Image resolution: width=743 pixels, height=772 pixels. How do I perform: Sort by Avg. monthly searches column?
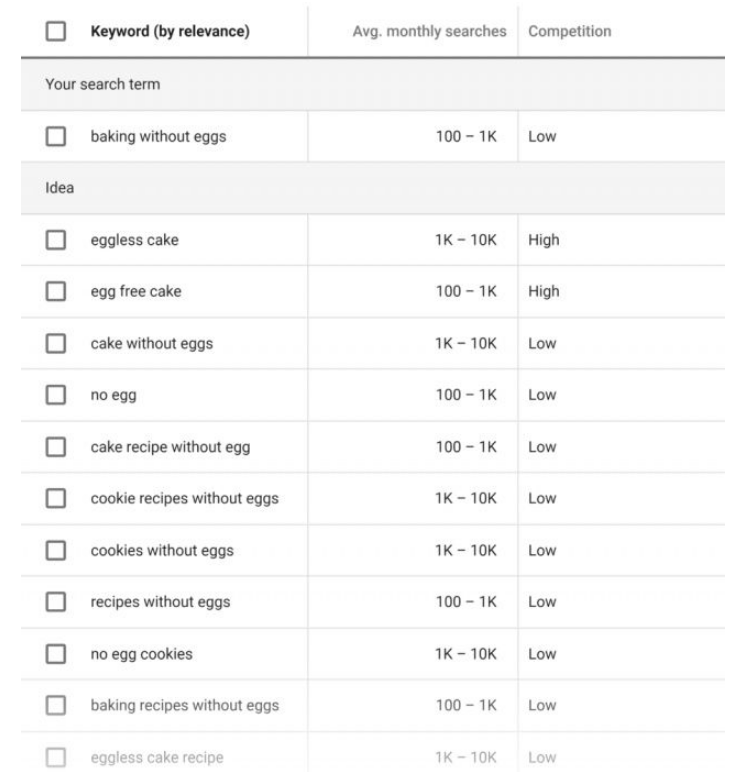pos(429,31)
